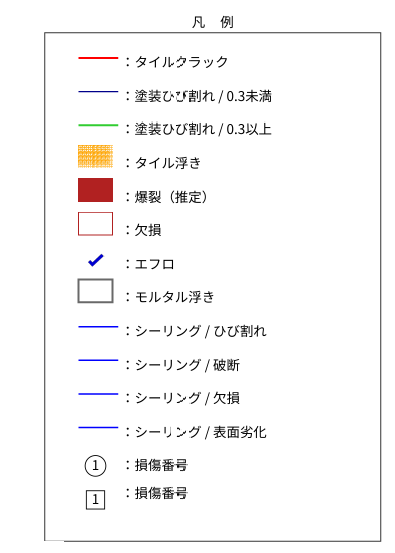Screen dimensions: 395x553
Task: Click the 塗装ひび割れ / 0.3以上 label
Action: [203, 129]
